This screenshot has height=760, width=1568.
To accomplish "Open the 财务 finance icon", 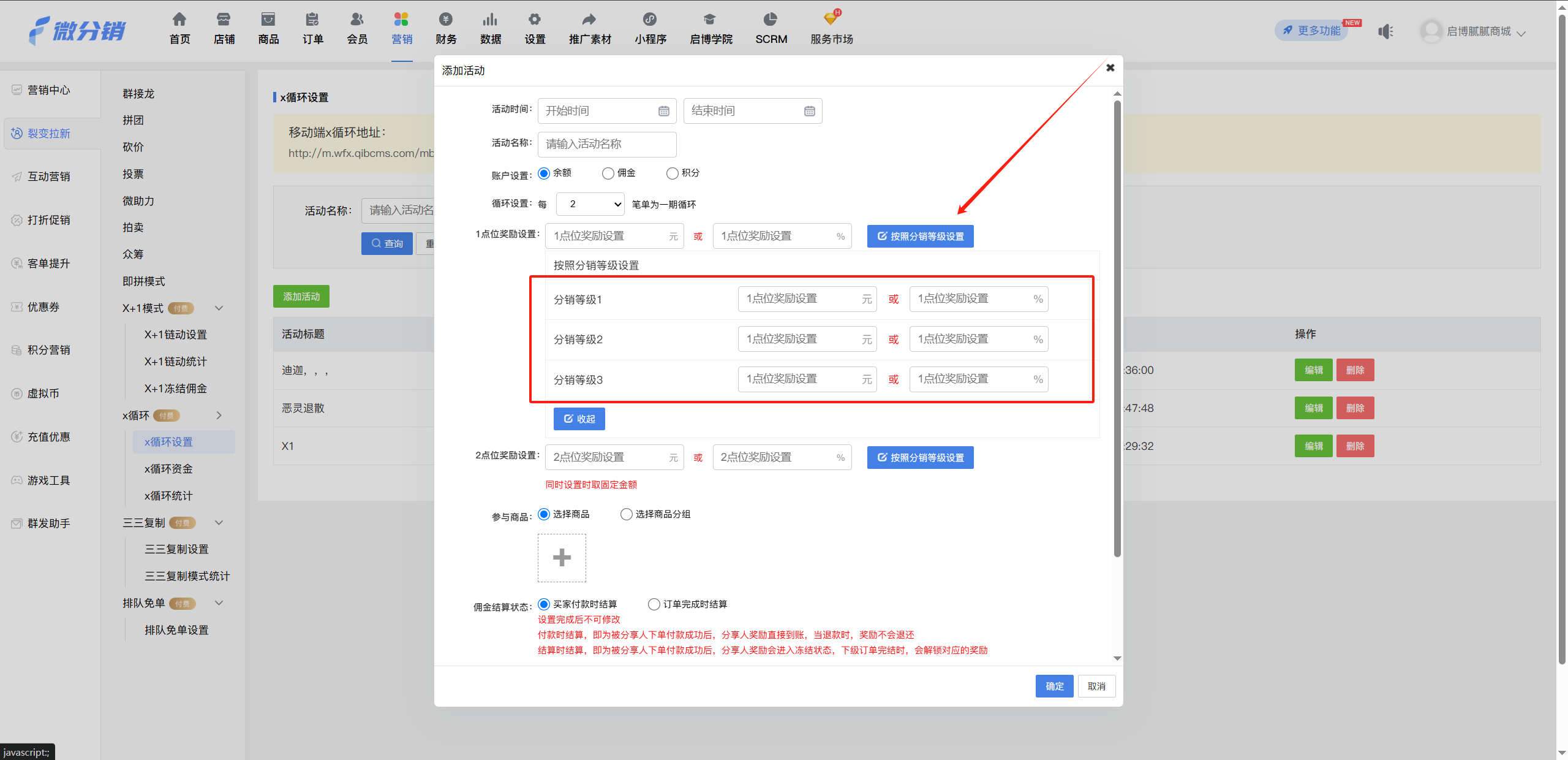I will [446, 19].
